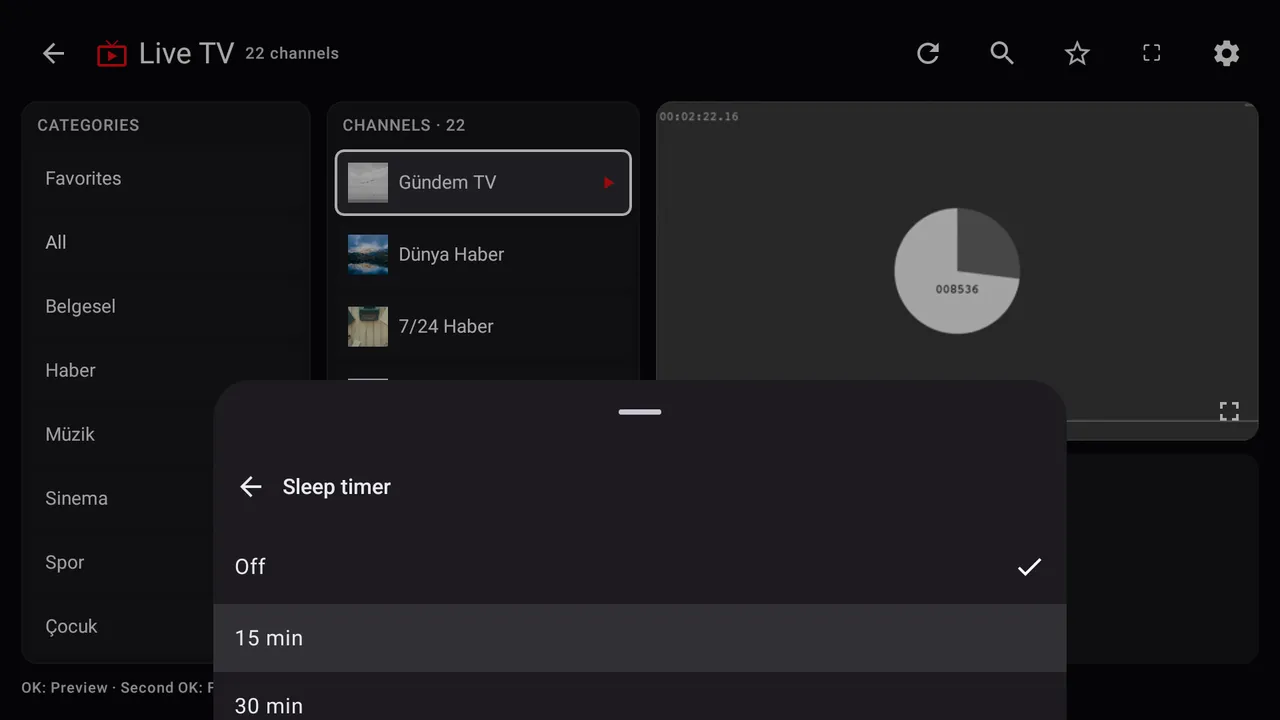Play the Gündem TV channel
Viewport: 1280px width, 720px height.
[x=483, y=183]
